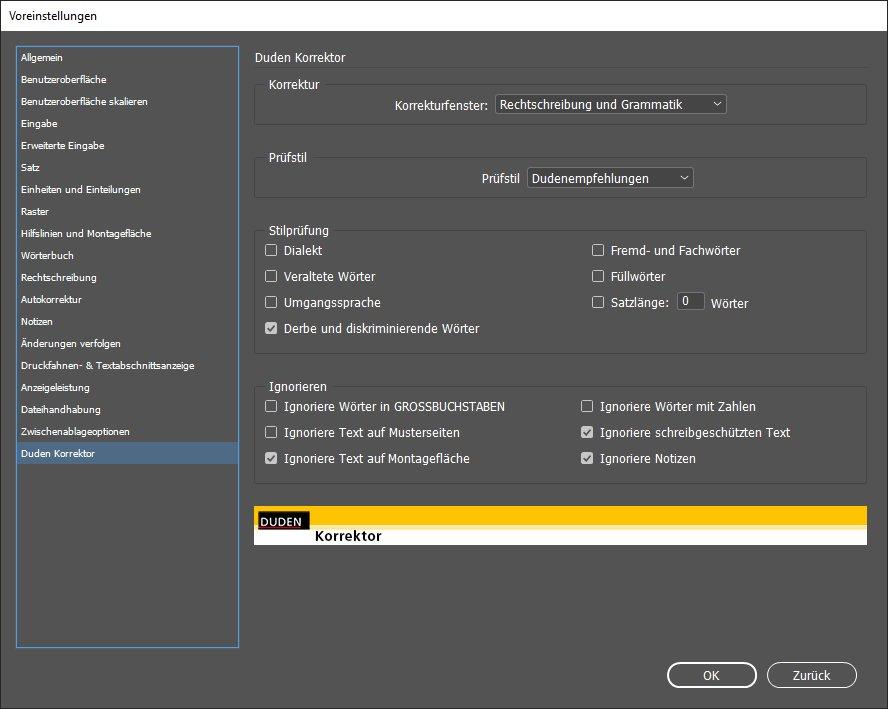This screenshot has width=888, height=709.
Task: Expand the Prüfstil dropdown
Action: (610, 178)
